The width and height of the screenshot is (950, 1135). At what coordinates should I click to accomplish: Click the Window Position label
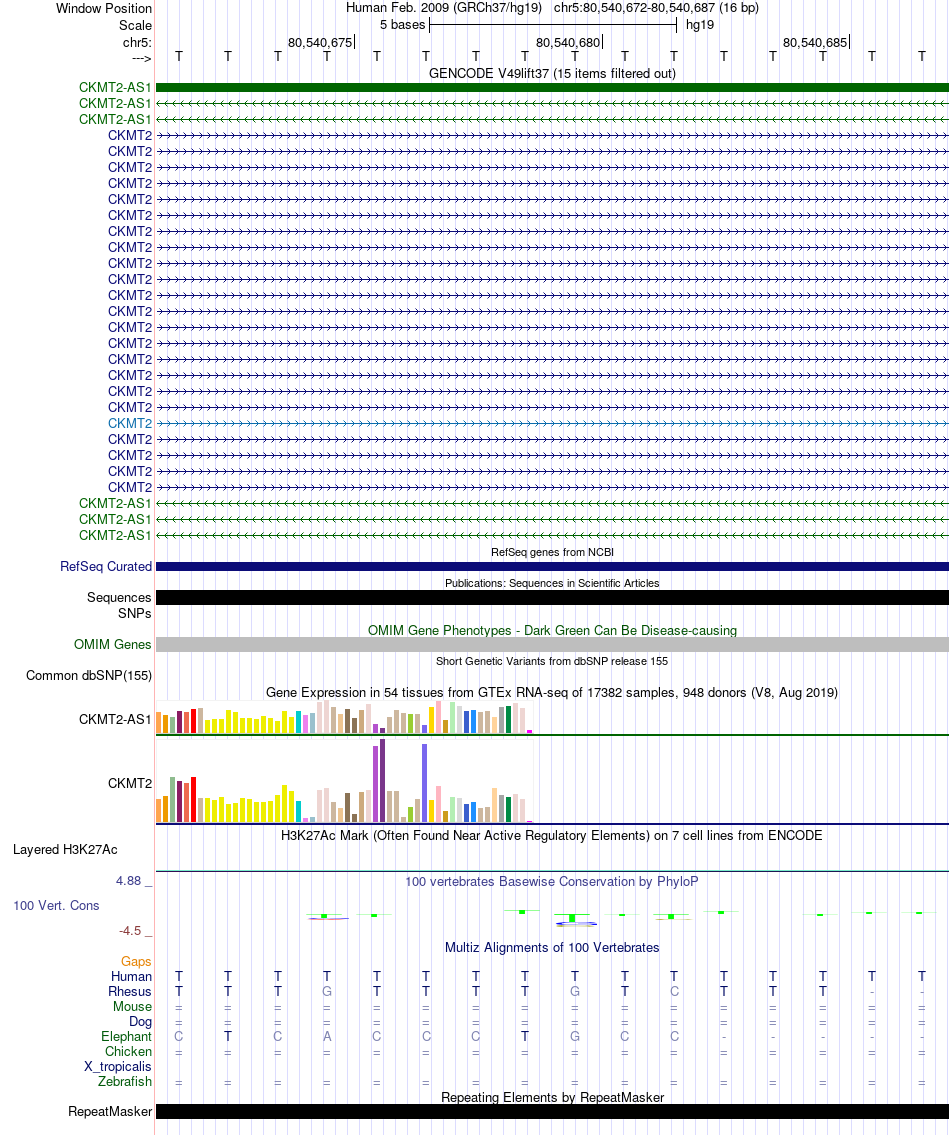tap(104, 9)
